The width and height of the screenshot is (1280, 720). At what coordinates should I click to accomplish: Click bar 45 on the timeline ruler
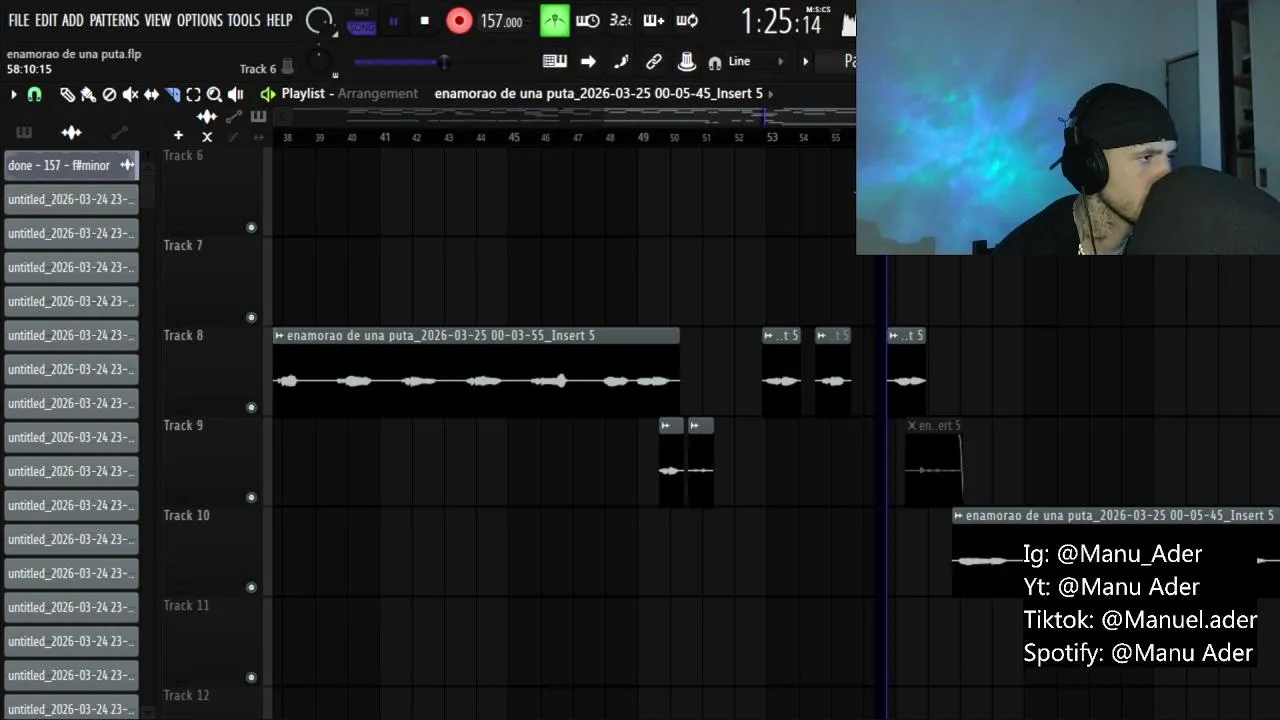point(514,137)
